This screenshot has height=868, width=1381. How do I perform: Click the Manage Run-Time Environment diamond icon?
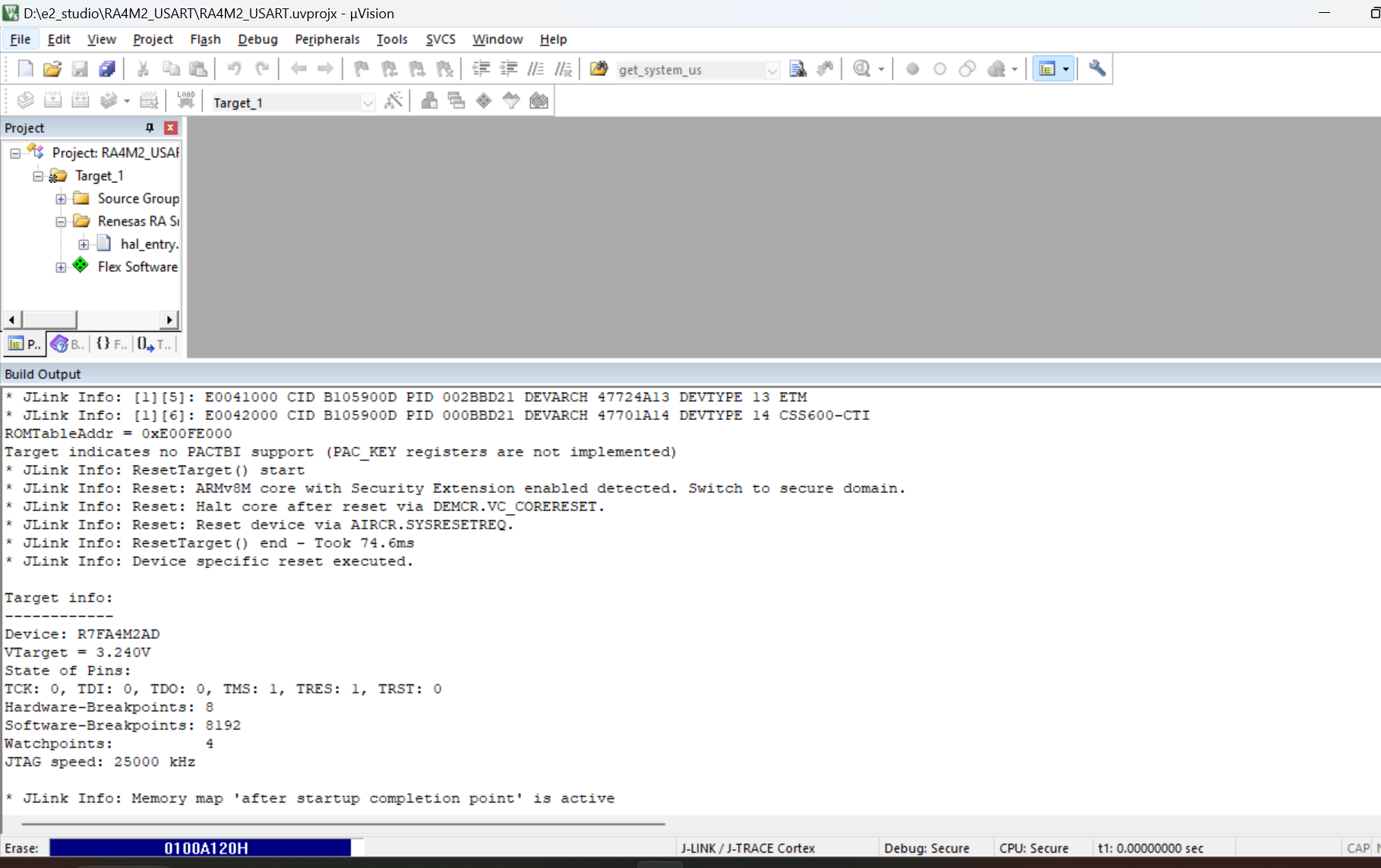tap(484, 100)
